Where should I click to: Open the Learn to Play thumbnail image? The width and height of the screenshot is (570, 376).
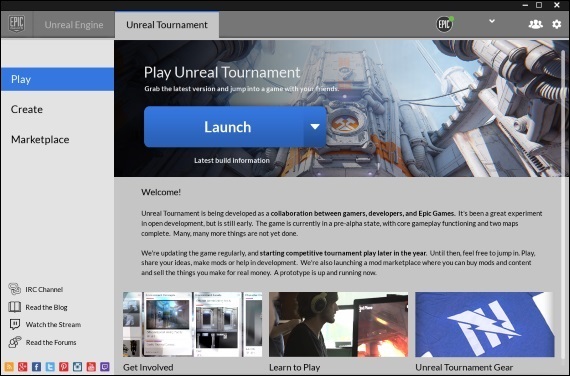pyautogui.click(x=338, y=324)
